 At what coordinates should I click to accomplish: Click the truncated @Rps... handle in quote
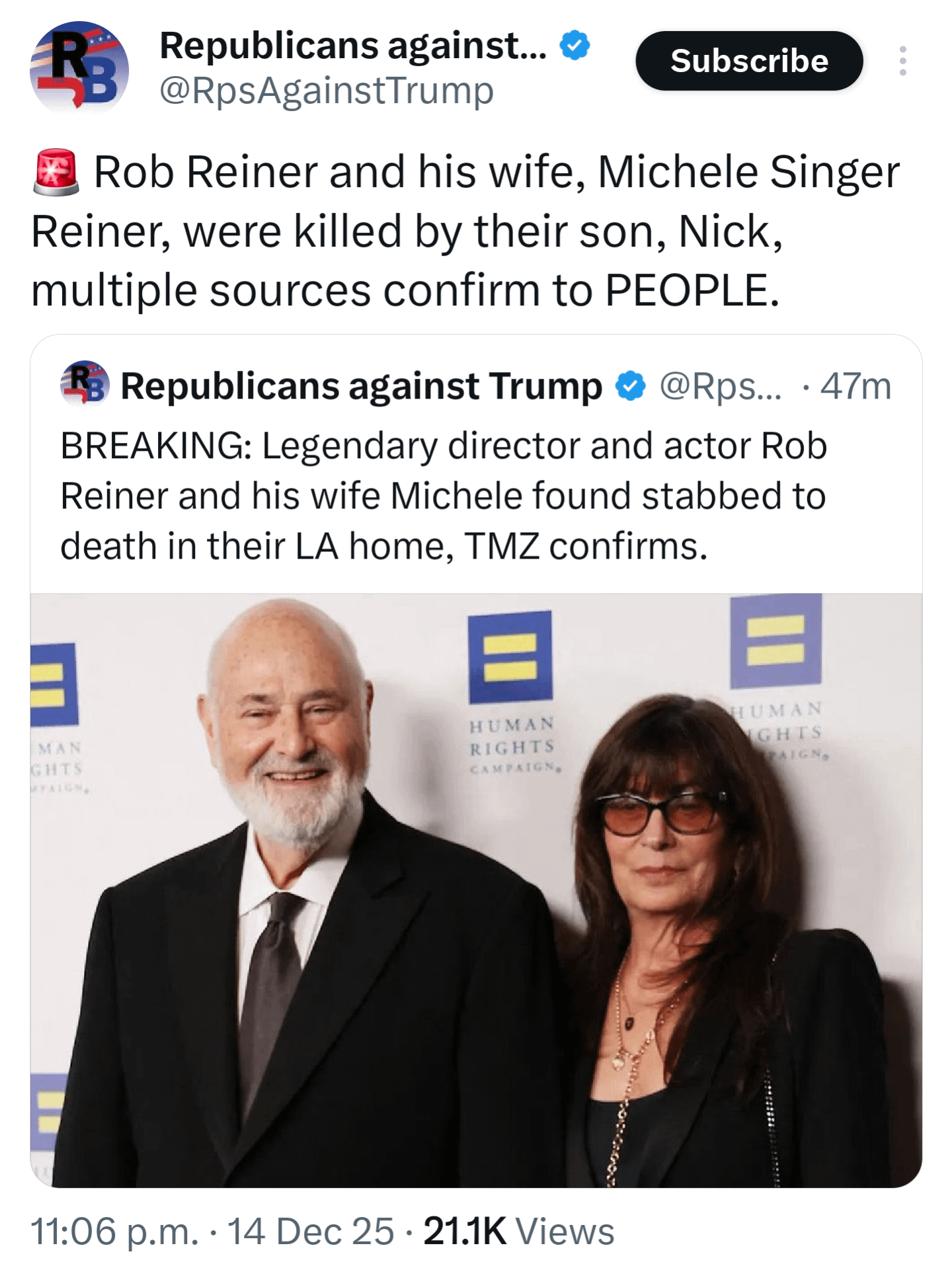click(721, 386)
